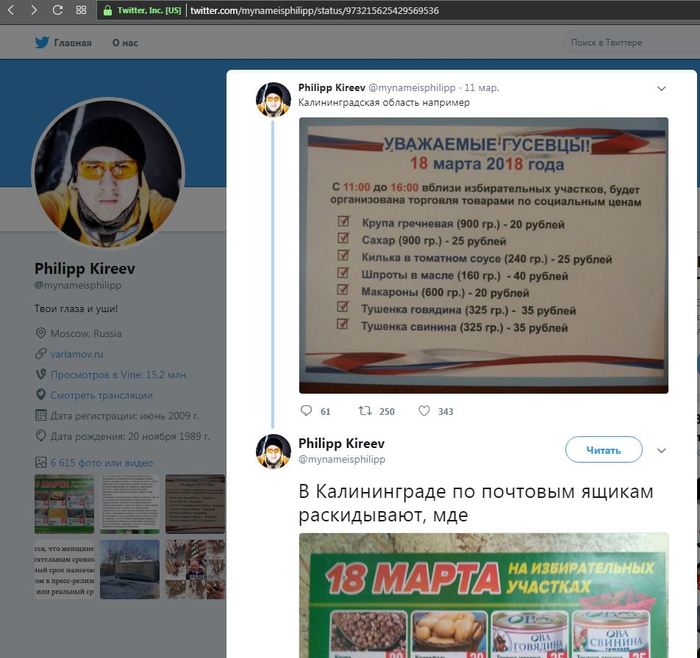Click the Поиск в Твиттере search field

(630, 43)
